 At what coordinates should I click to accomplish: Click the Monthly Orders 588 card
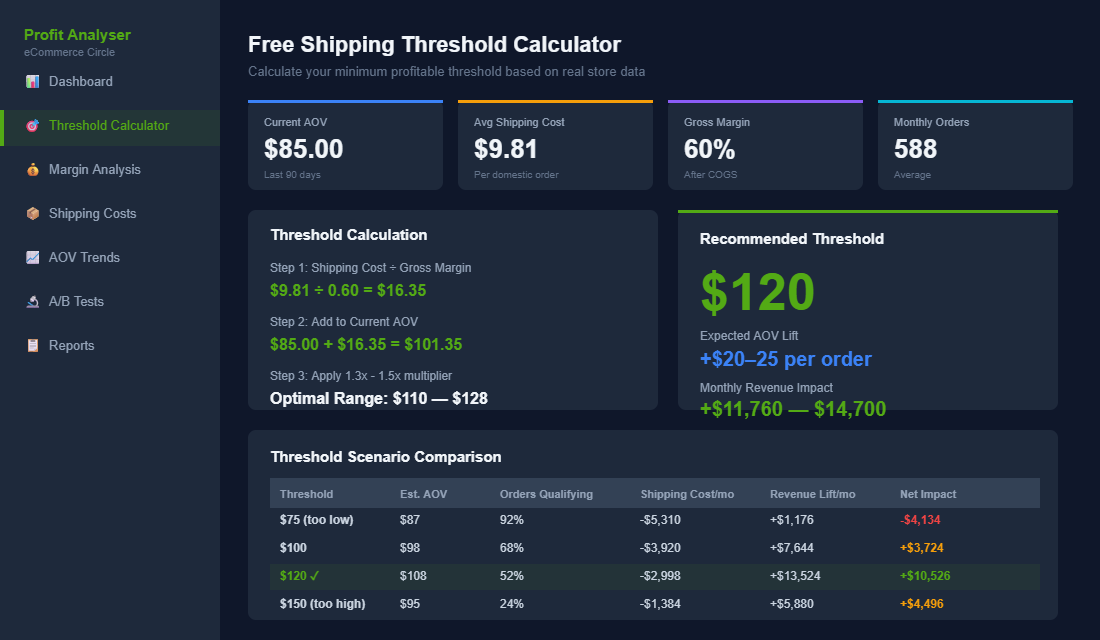[x=975, y=145]
